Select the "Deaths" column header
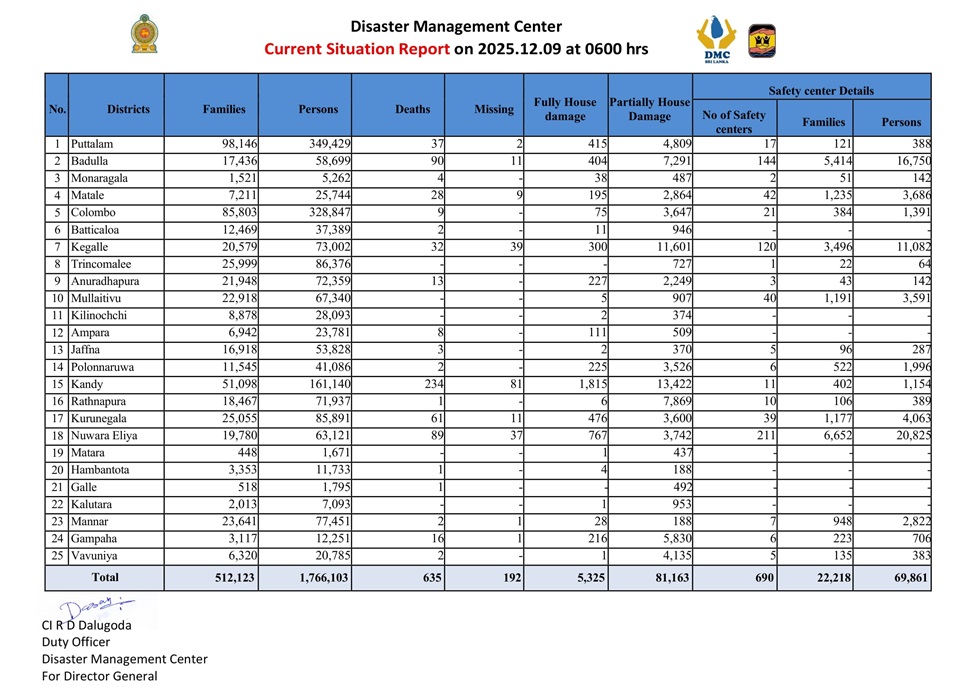 [x=413, y=109]
